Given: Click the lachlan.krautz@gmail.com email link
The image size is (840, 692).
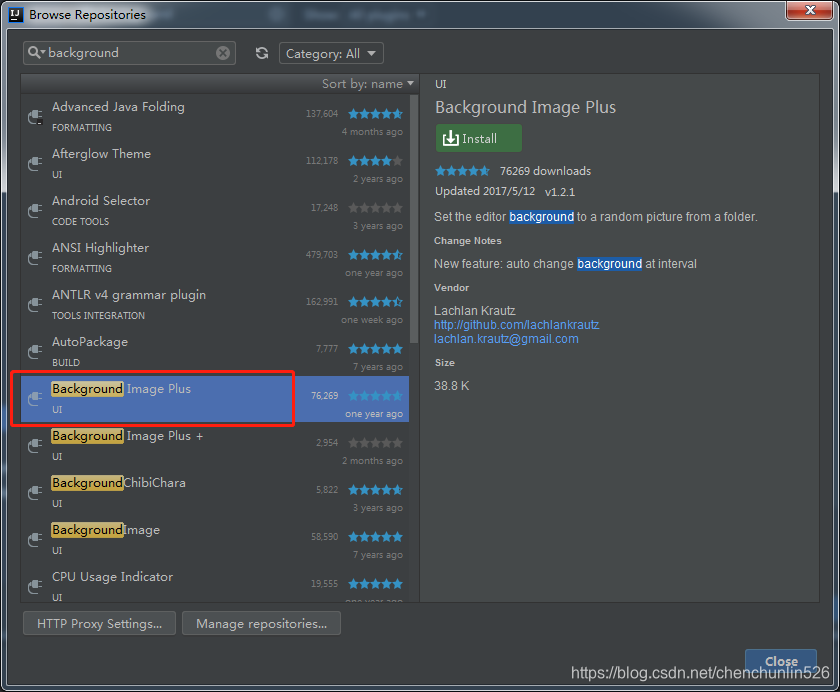Looking at the screenshot, I should pos(506,339).
